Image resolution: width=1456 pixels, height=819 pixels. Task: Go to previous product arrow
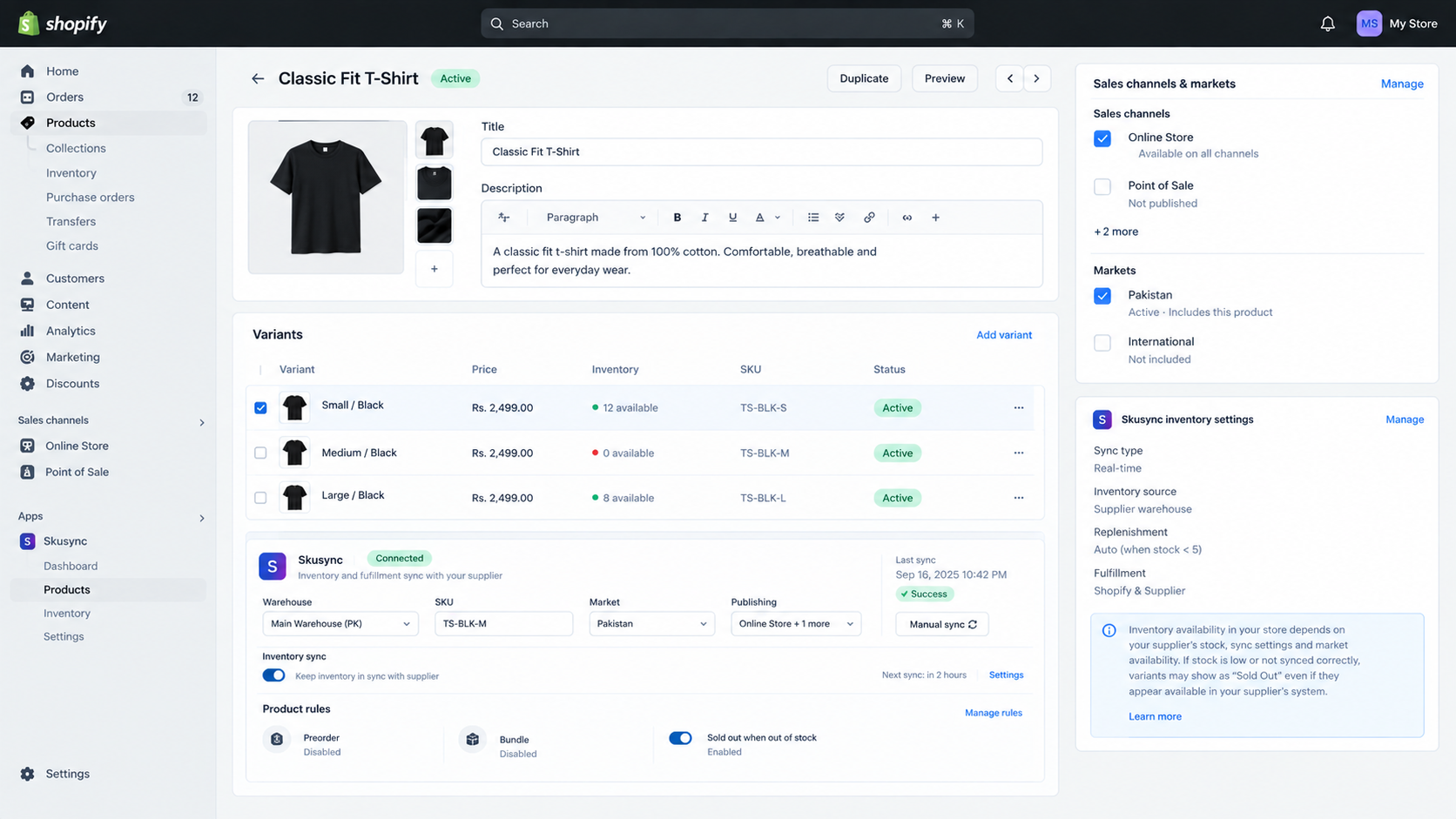[1010, 78]
